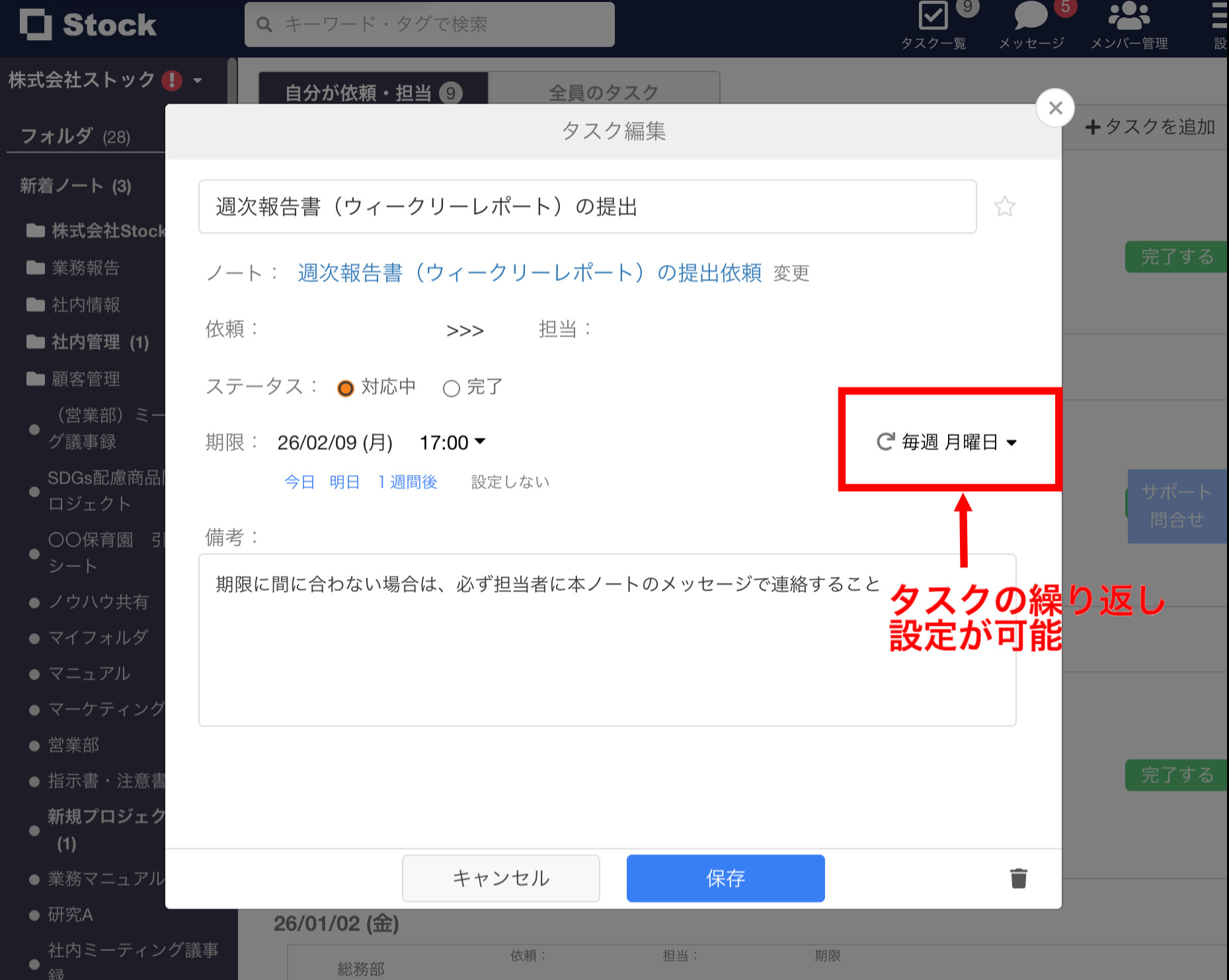Image resolution: width=1229 pixels, height=980 pixels.
Task: Expand the dropdown arrow next to 株式会社ストック
Action: [197, 81]
